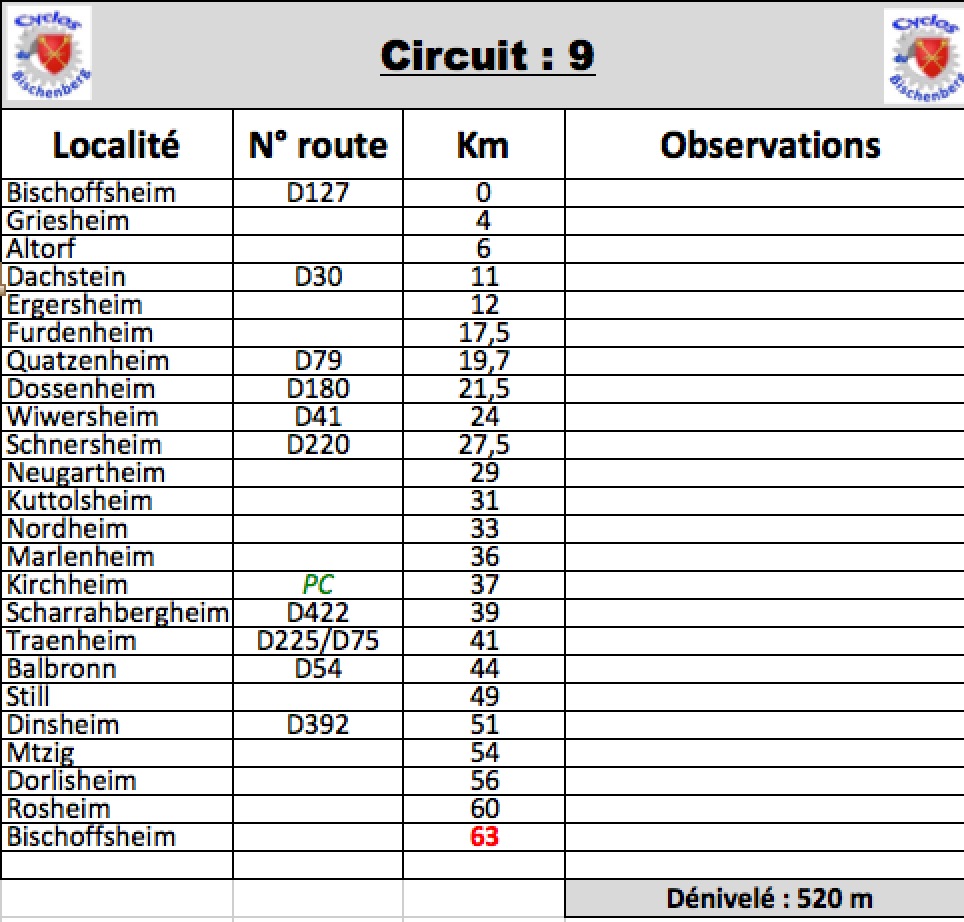
Task: Select the Dossenheim locality cell
Action: click(117, 389)
